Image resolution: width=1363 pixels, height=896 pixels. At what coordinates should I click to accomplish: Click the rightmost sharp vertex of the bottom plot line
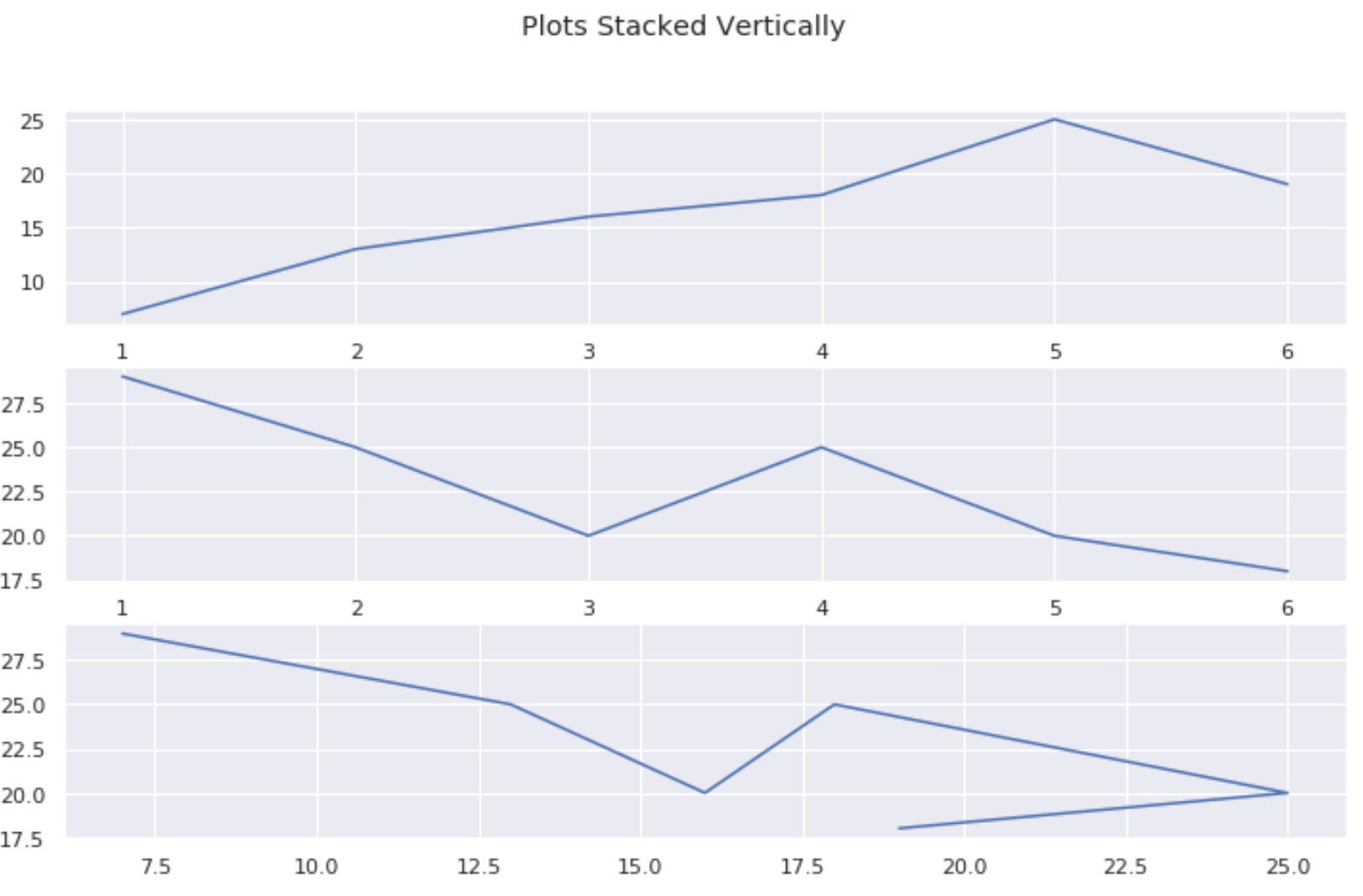coord(1287,793)
